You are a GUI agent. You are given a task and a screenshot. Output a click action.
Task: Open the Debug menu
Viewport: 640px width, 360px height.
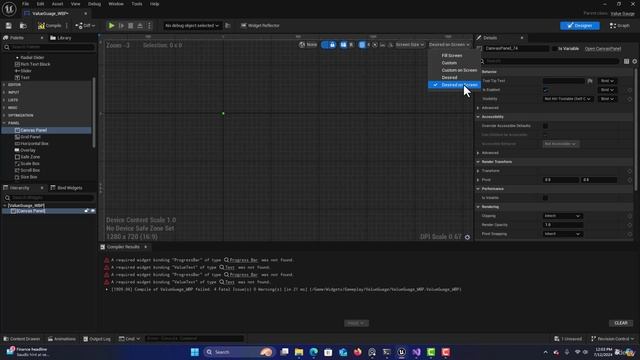point(94,4)
